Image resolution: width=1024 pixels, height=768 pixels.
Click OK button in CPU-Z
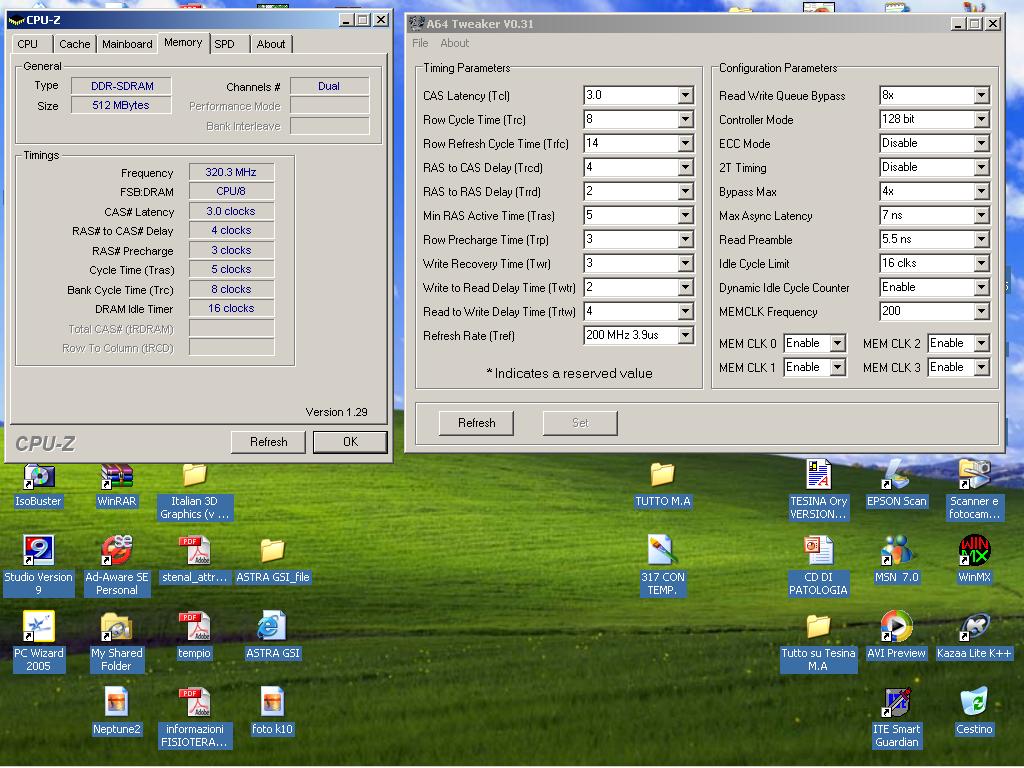coord(350,442)
